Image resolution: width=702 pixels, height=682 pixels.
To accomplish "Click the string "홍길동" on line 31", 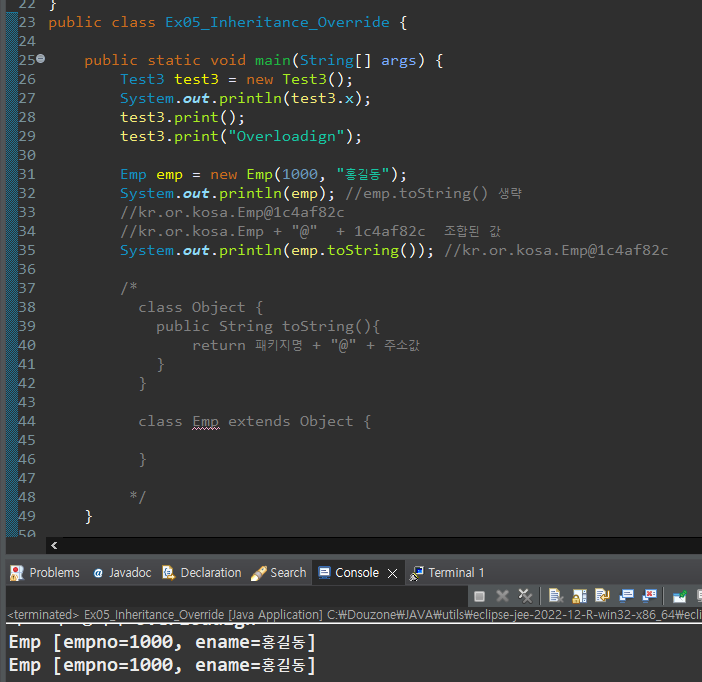I will point(363,174).
